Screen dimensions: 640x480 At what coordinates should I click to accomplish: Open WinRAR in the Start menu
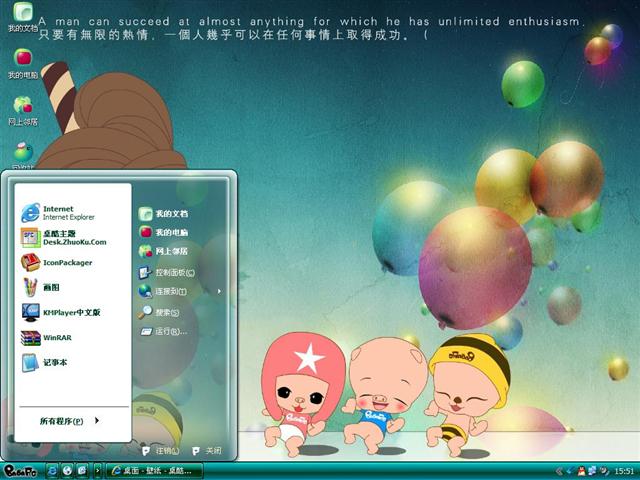(x=55, y=338)
